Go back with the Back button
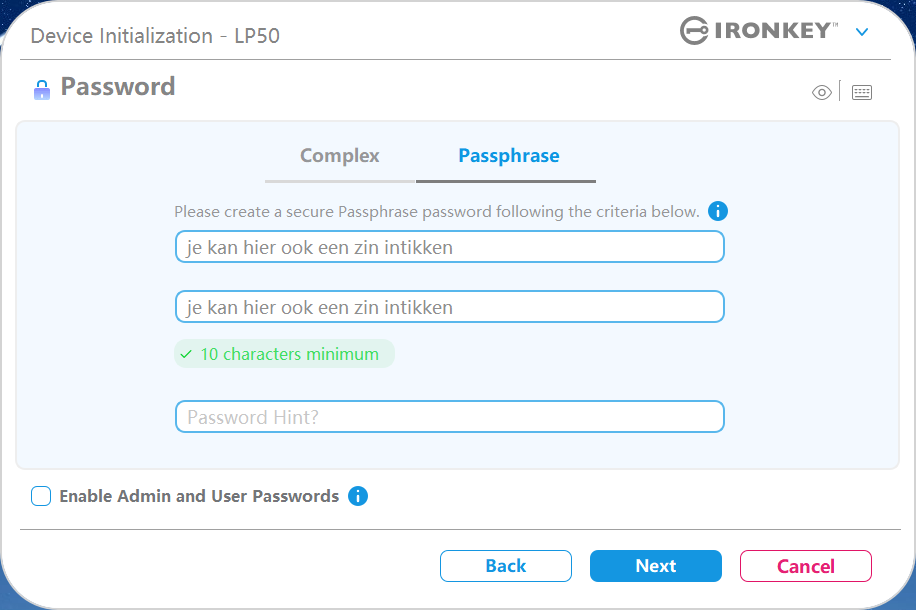This screenshot has width=916, height=610. 505,566
